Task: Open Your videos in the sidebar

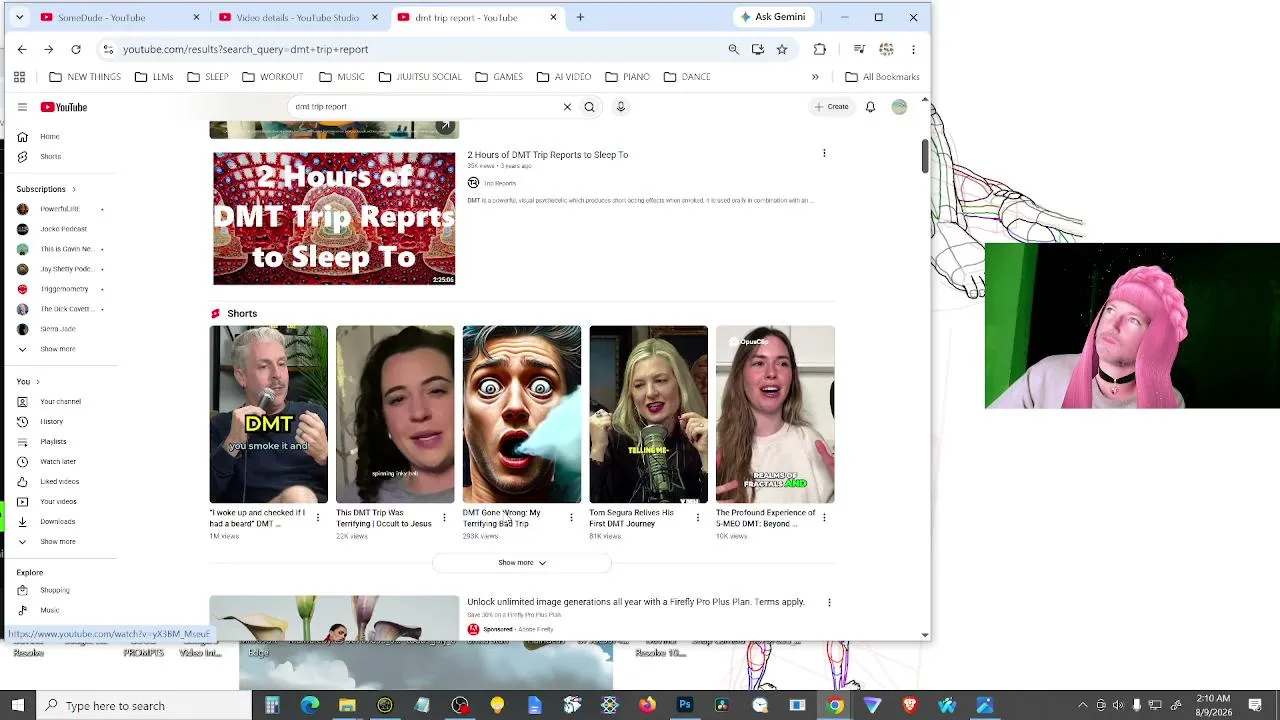Action: click(58, 501)
